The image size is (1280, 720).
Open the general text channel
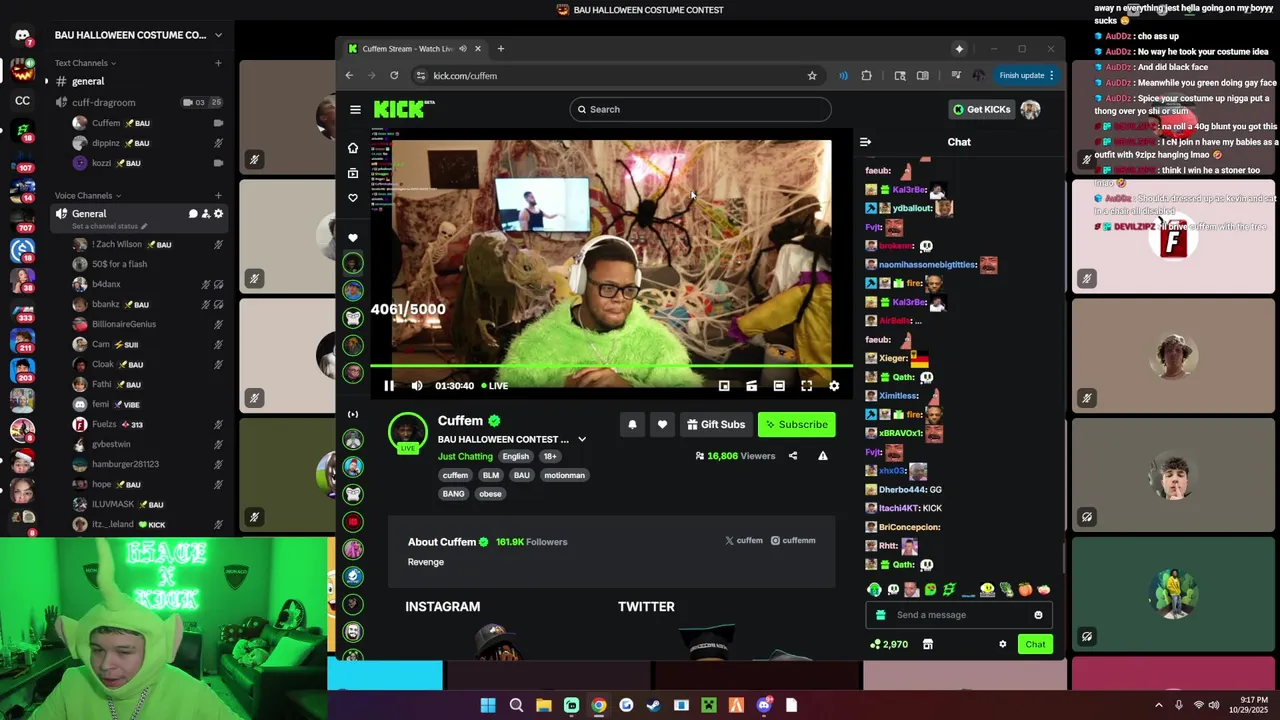pyautogui.click(x=139, y=81)
